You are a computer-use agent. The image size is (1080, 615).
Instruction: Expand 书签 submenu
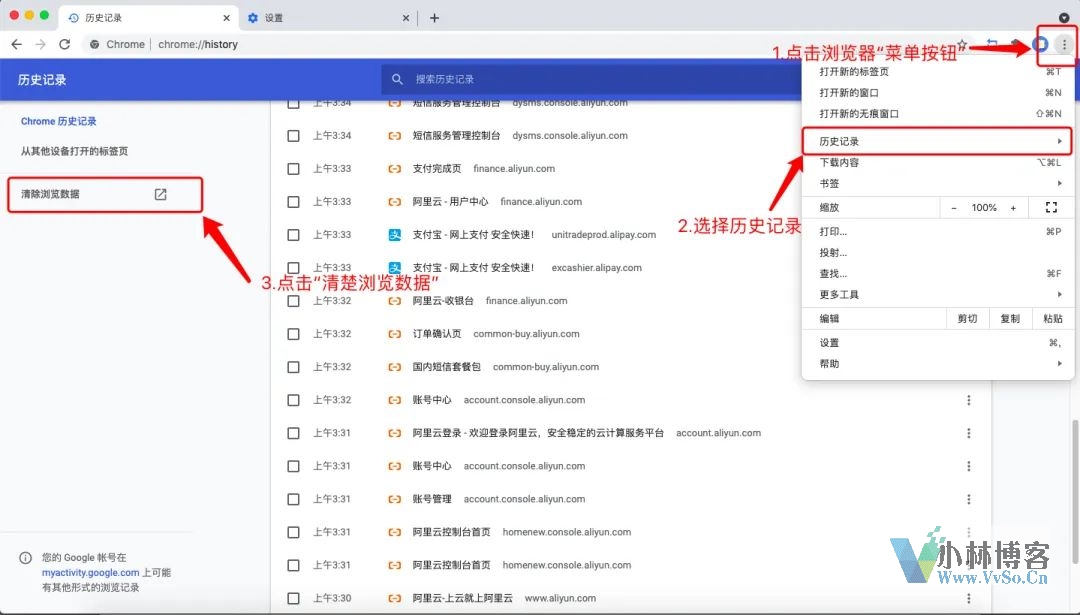coord(938,184)
